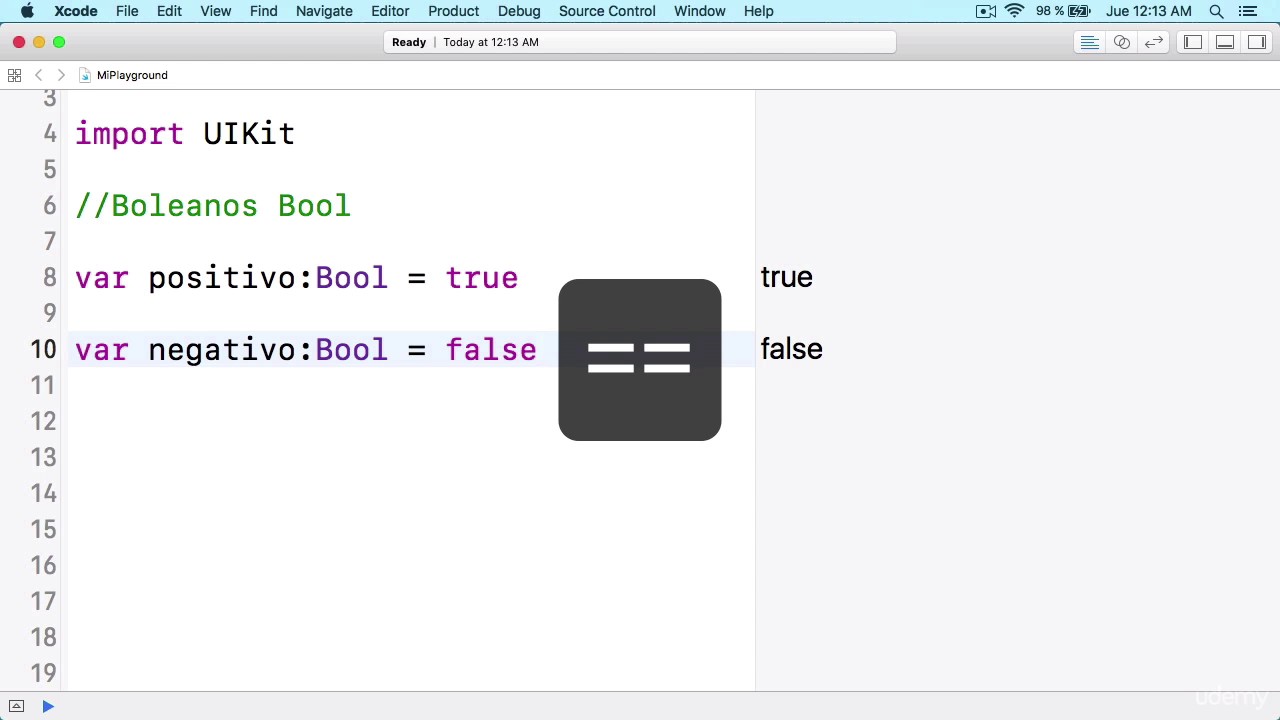Toggle the Navigator panel
The width and height of the screenshot is (1280, 720).
coord(1193,42)
